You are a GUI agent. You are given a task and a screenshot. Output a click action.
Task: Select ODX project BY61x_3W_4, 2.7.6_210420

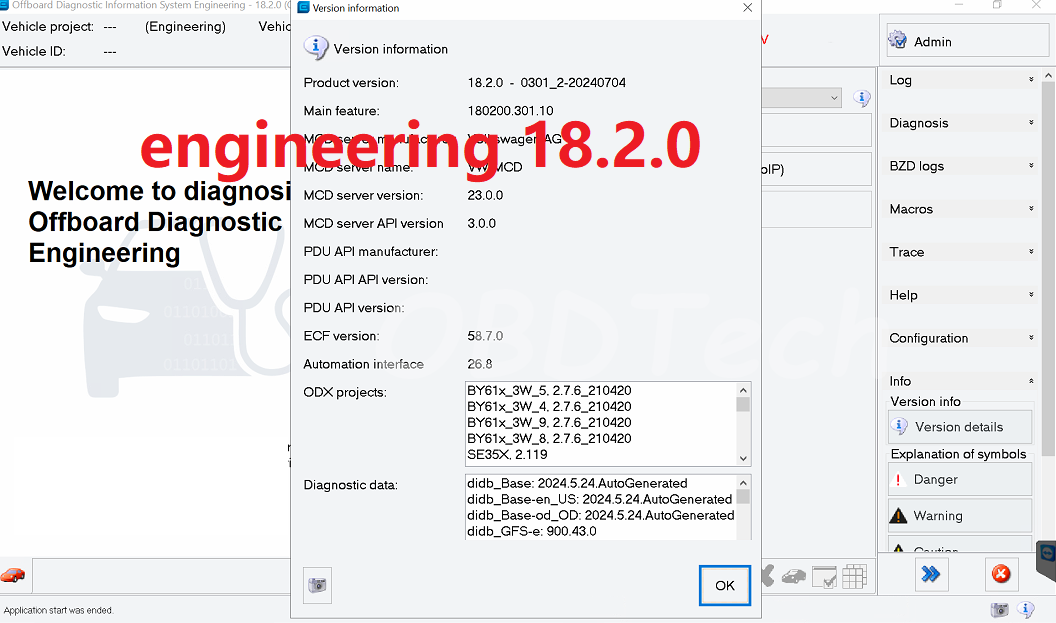point(549,407)
